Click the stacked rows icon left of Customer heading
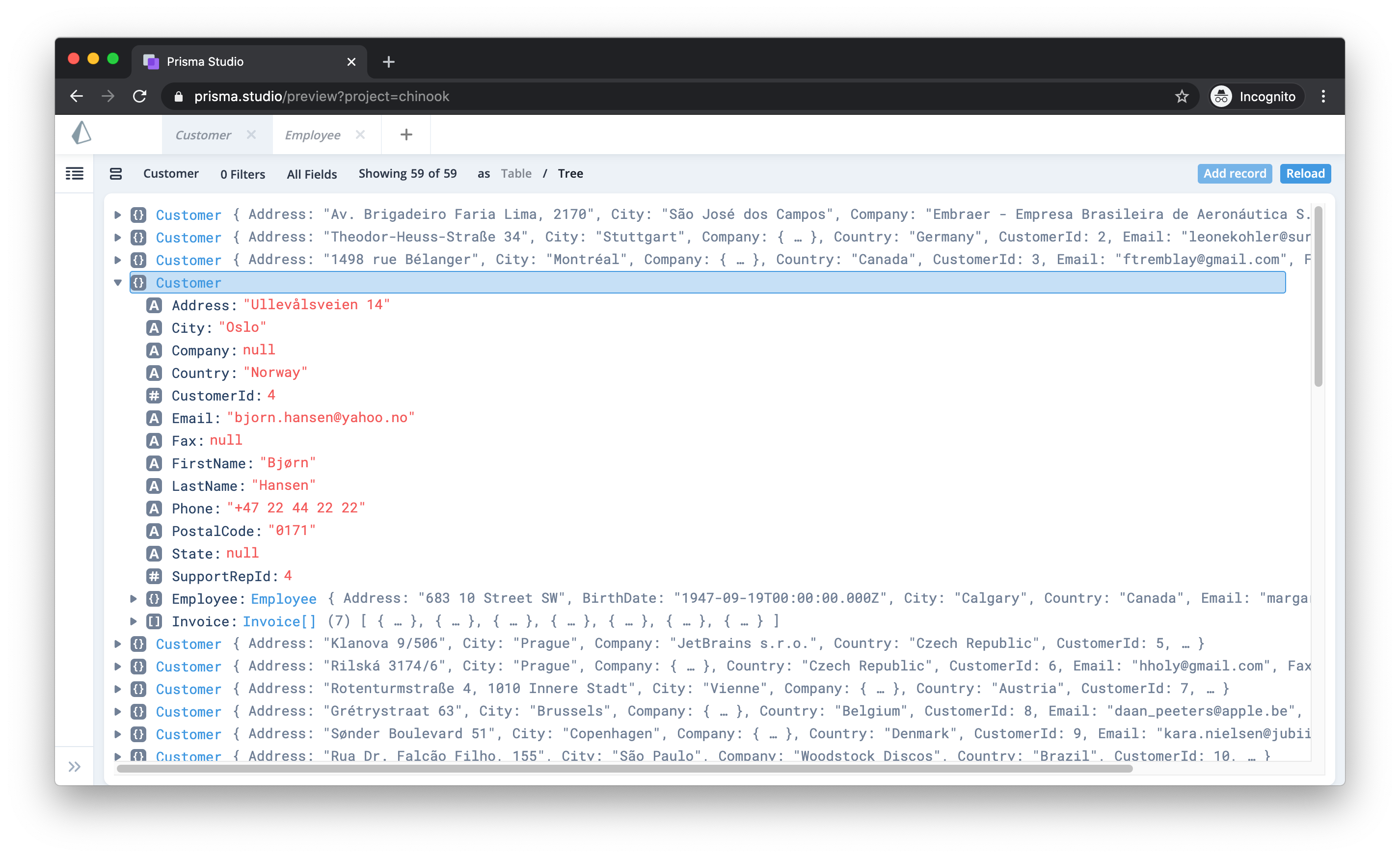Image resolution: width=1400 pixels, height=858 pixels. [x=115, y=174]
